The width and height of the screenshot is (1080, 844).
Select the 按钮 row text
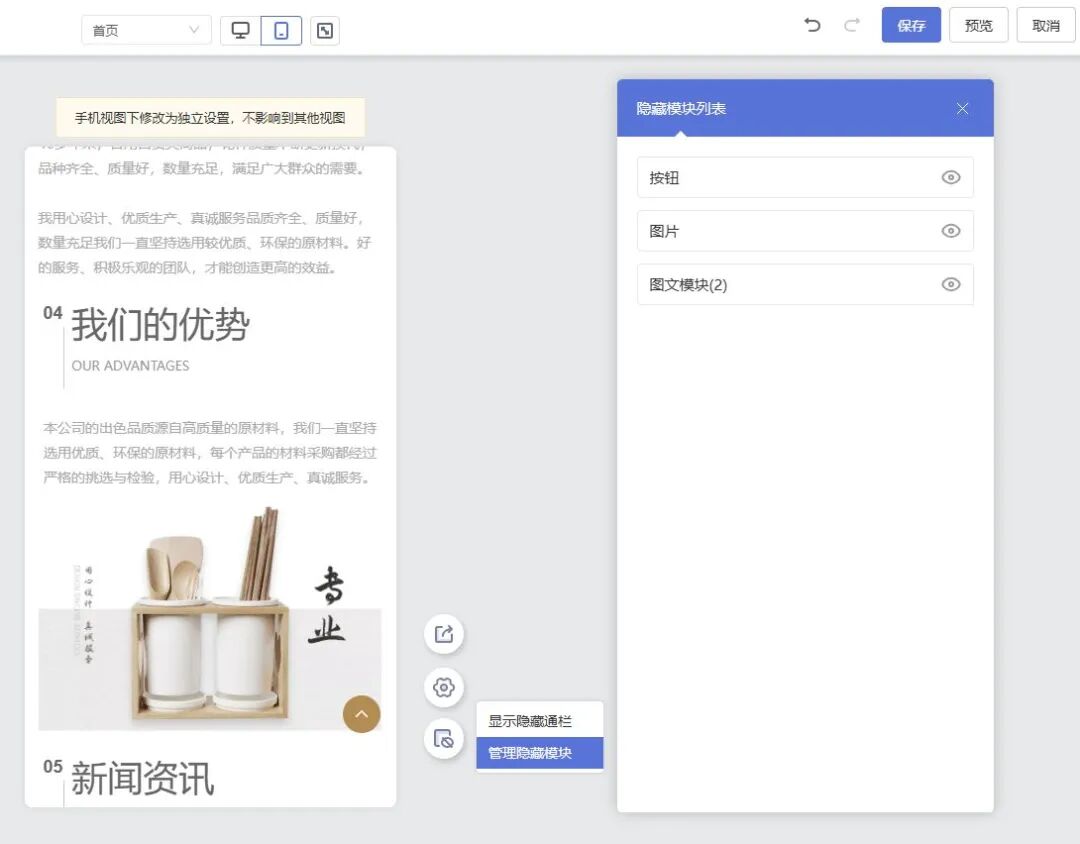point(664,178)
